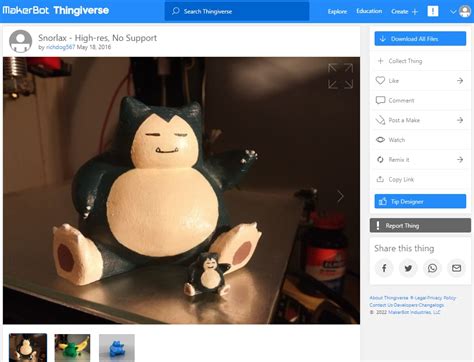The height and width of the screenshot is (362, 474).
Task: Share this thing on Twitter
Action: click(408, 268)
